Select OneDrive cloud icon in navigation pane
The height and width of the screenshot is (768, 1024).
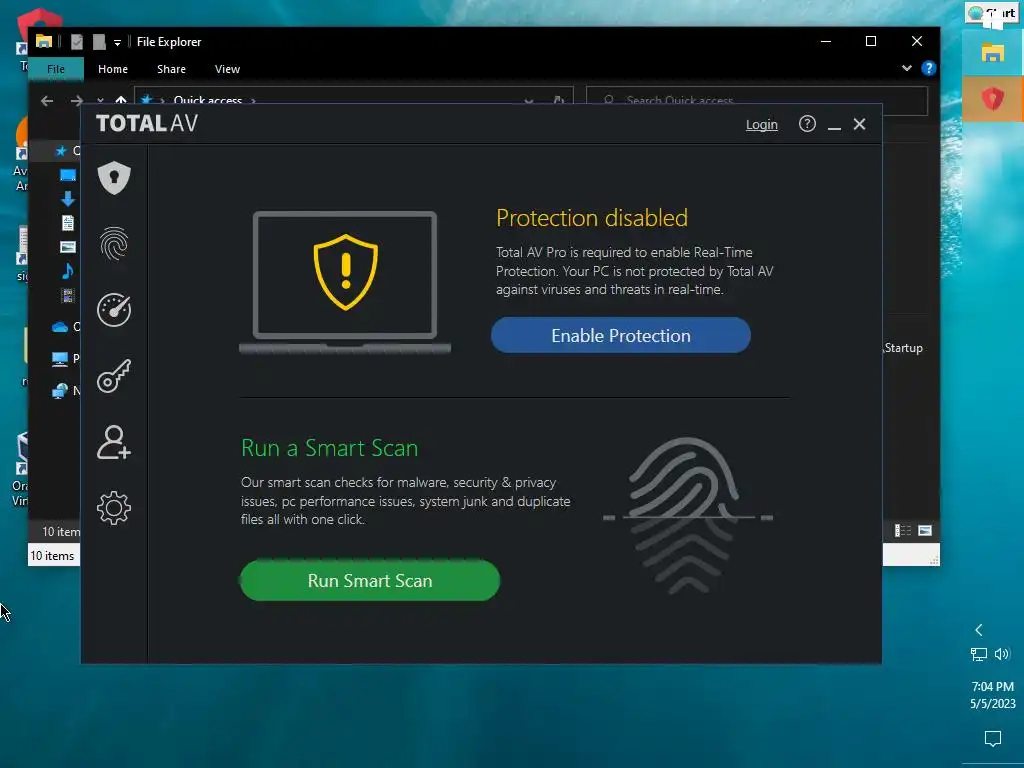(60, 327)
